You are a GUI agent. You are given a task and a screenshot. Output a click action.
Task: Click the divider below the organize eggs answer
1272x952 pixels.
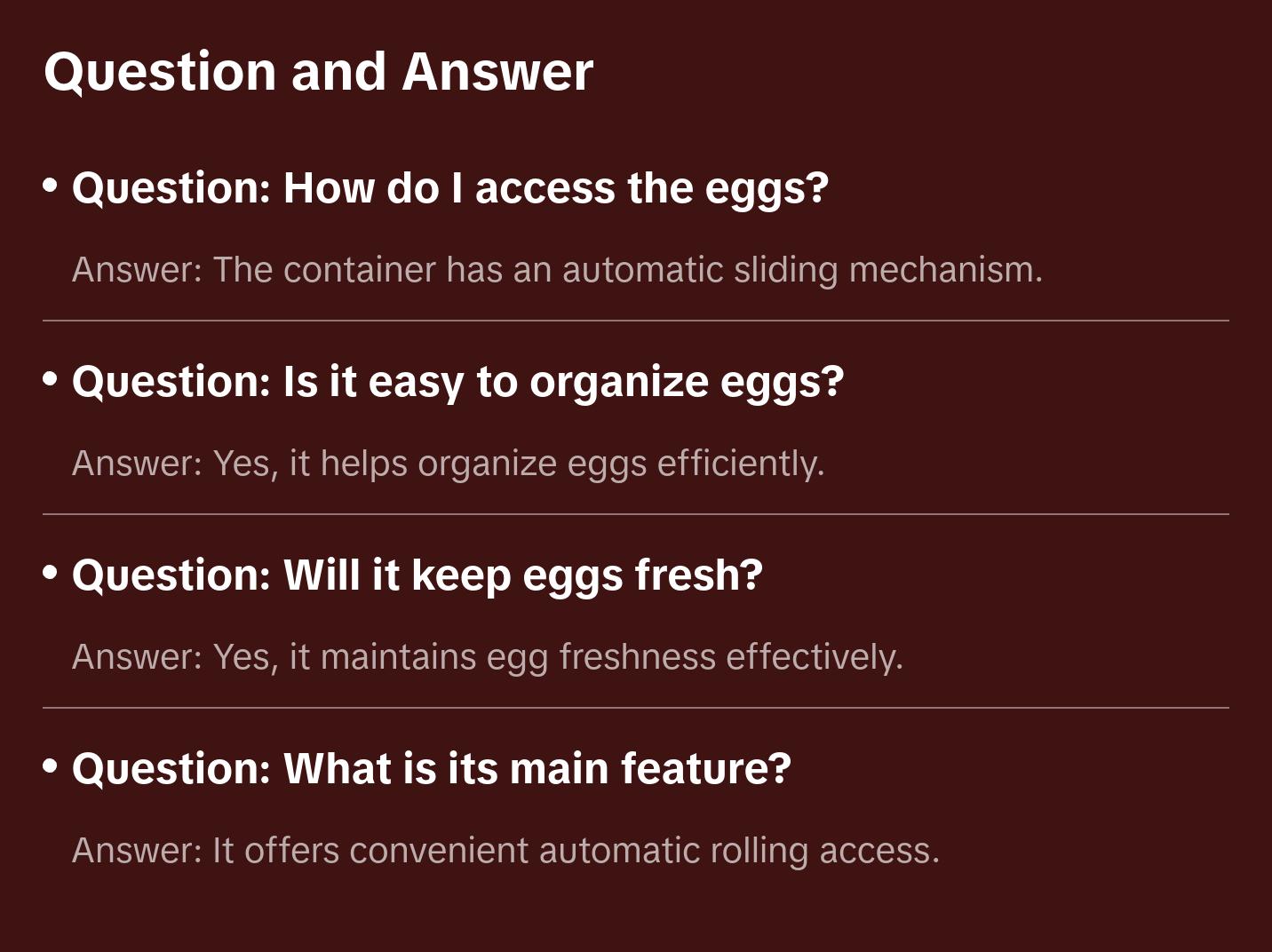coord(636,514)
